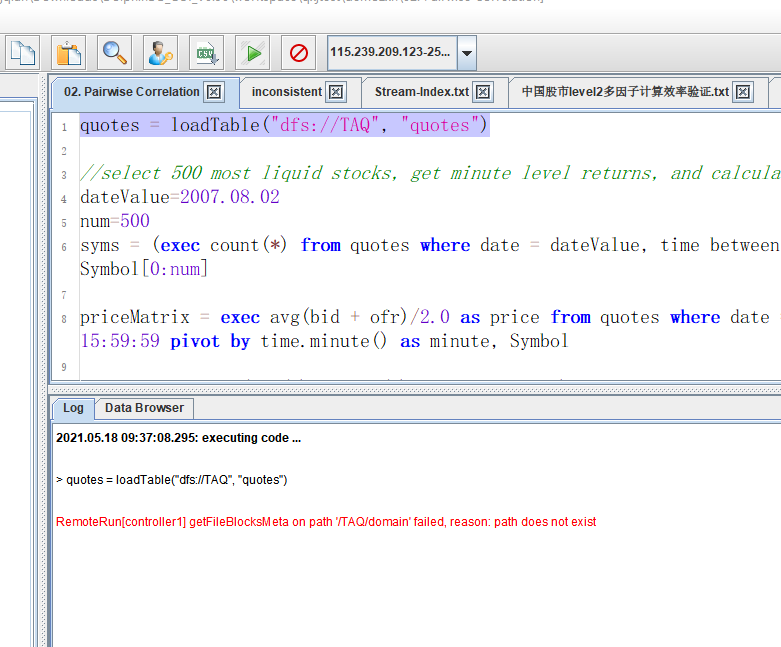
Task: Close the 02. Pairwise Correlation tab
Action: (x=213, y=92)
